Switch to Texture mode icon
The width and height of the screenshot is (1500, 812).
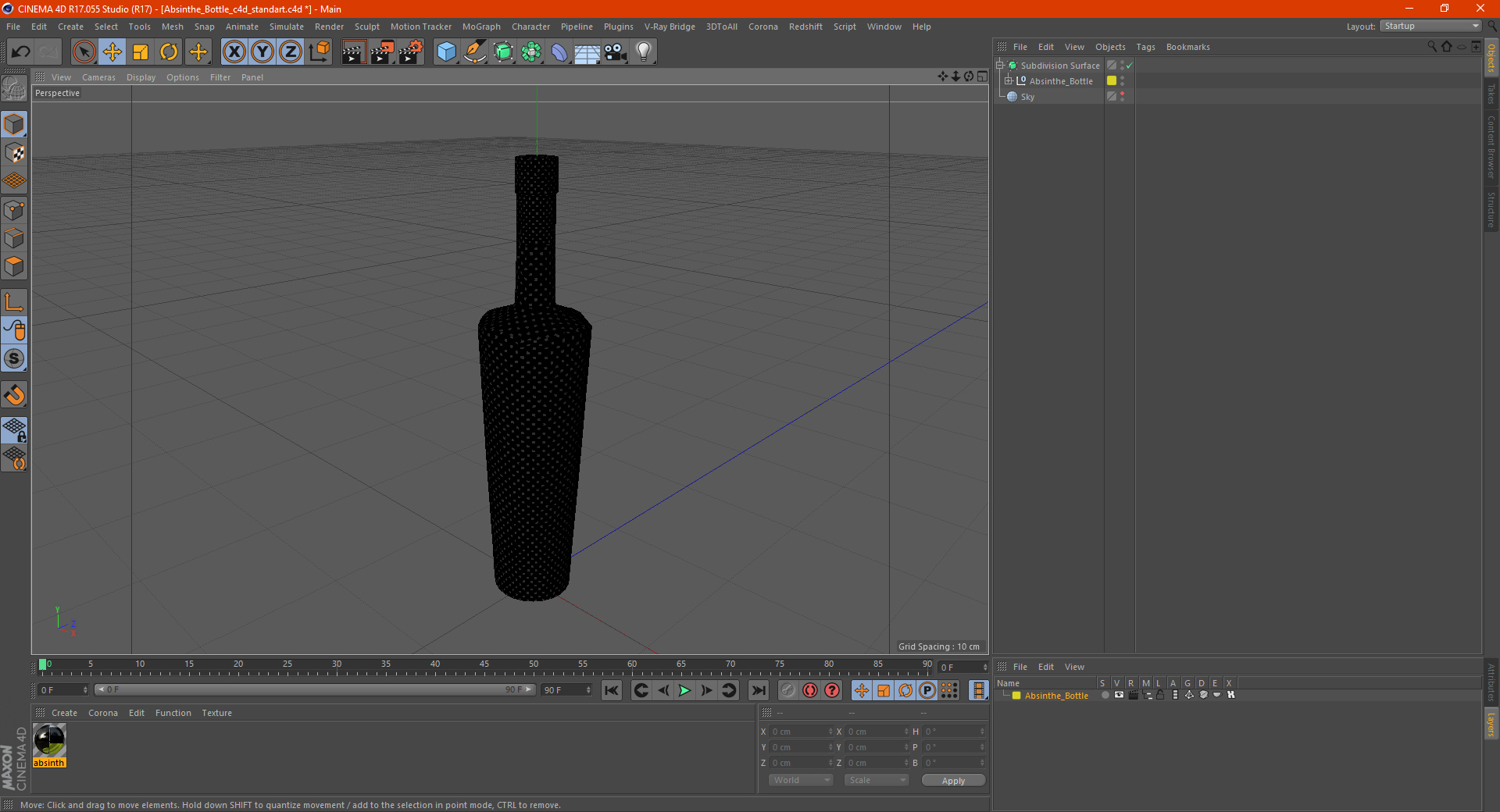(14, 153)
